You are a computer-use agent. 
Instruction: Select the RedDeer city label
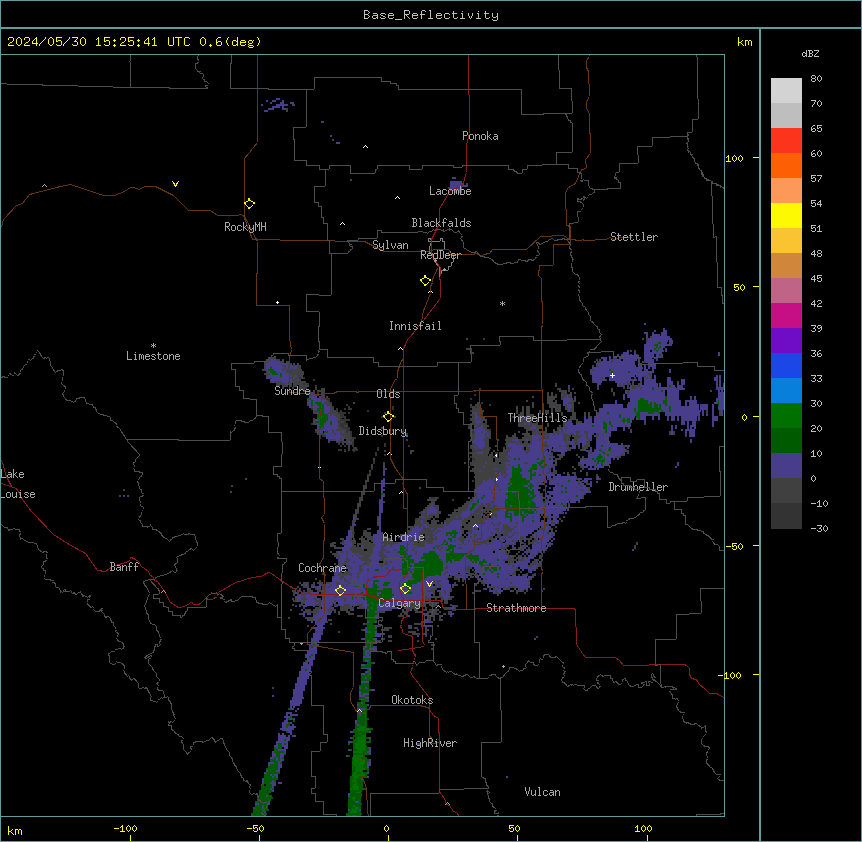point(440,255)
